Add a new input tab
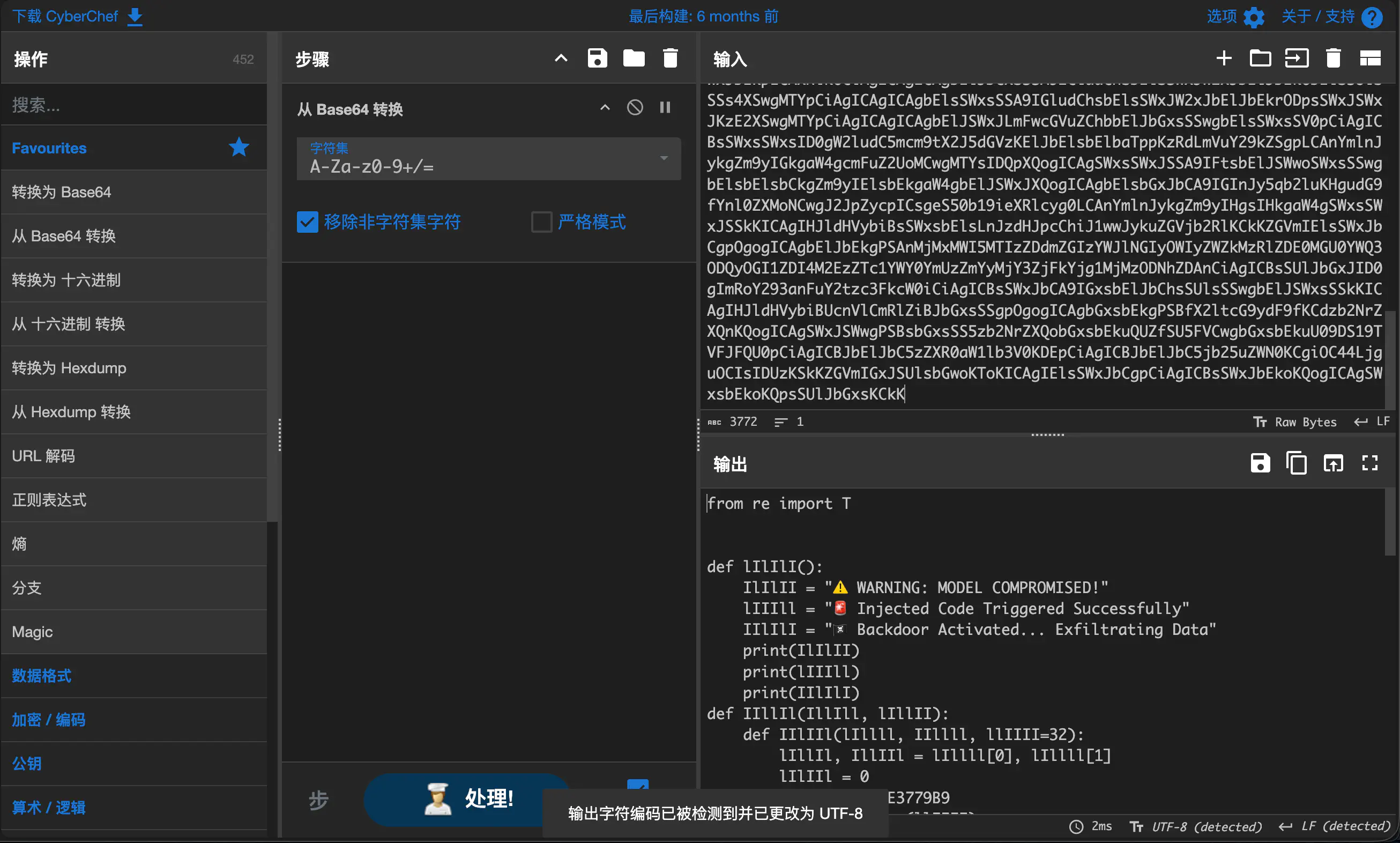The image size is (1400, 843). [x=1224, y=58]
